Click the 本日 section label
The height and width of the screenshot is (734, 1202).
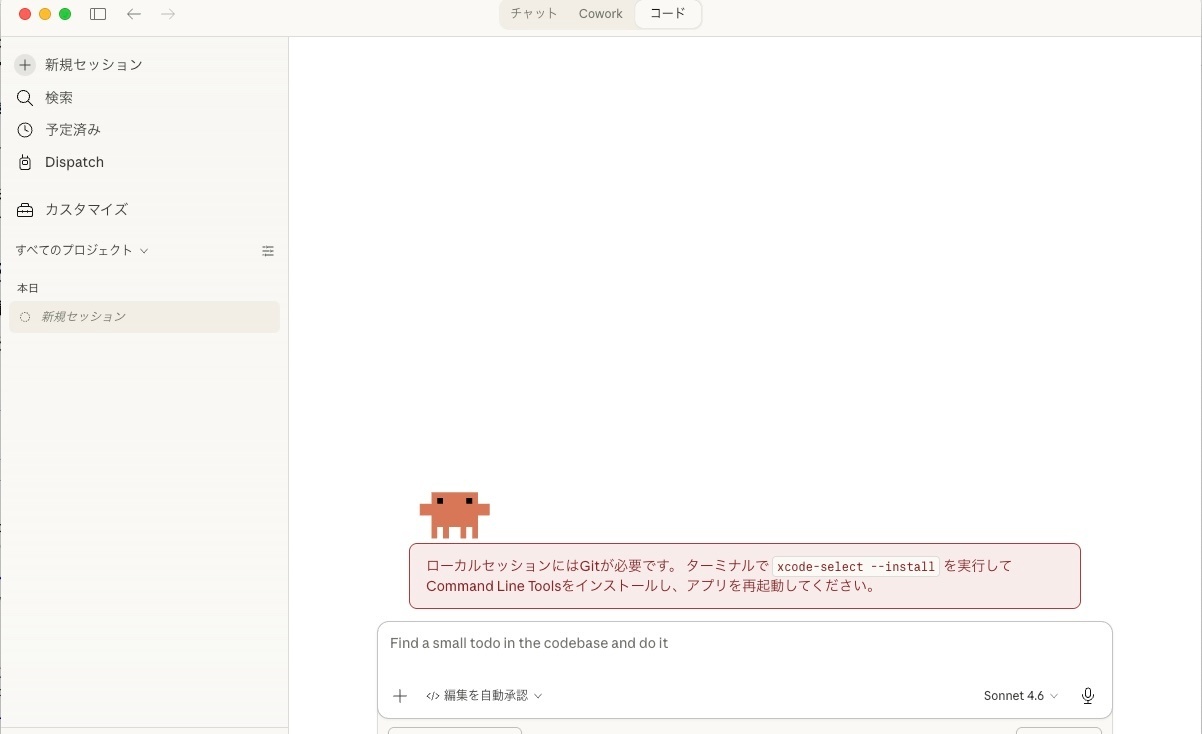click(x=27, y=288)
